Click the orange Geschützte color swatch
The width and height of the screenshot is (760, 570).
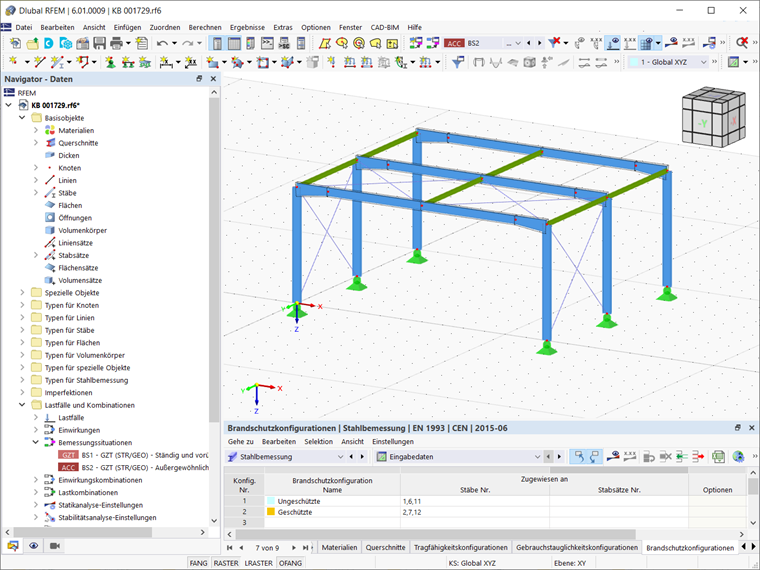click(x=271, y=511)
